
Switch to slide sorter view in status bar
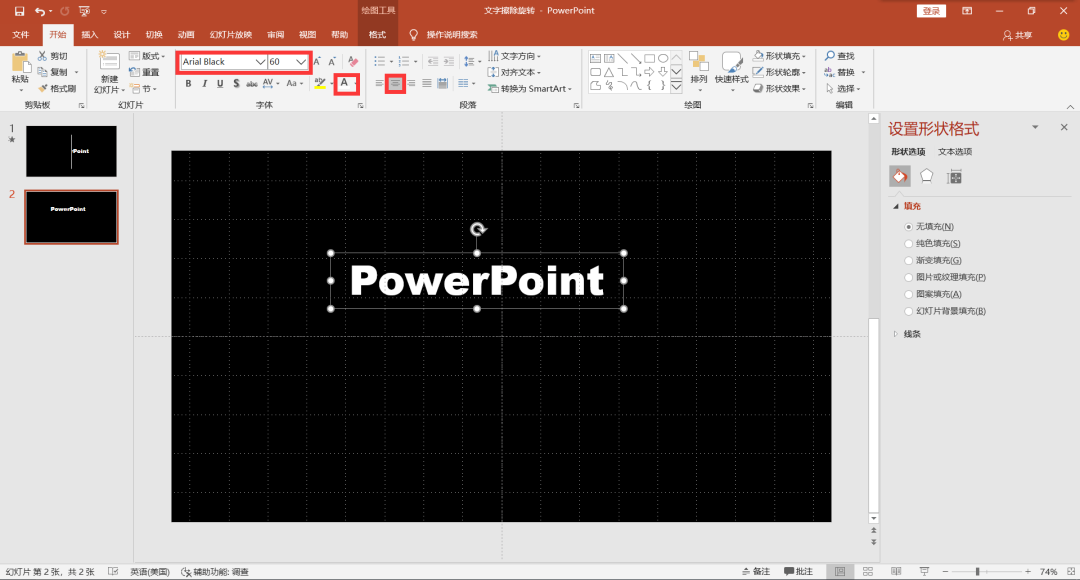[868, 572]
